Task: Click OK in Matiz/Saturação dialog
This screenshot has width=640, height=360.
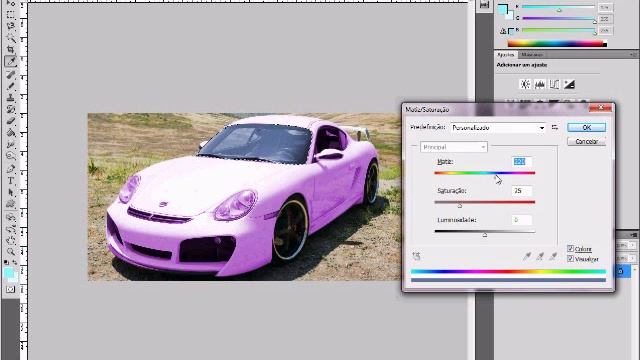Action: pyautogui.click(x=587, y=127)
